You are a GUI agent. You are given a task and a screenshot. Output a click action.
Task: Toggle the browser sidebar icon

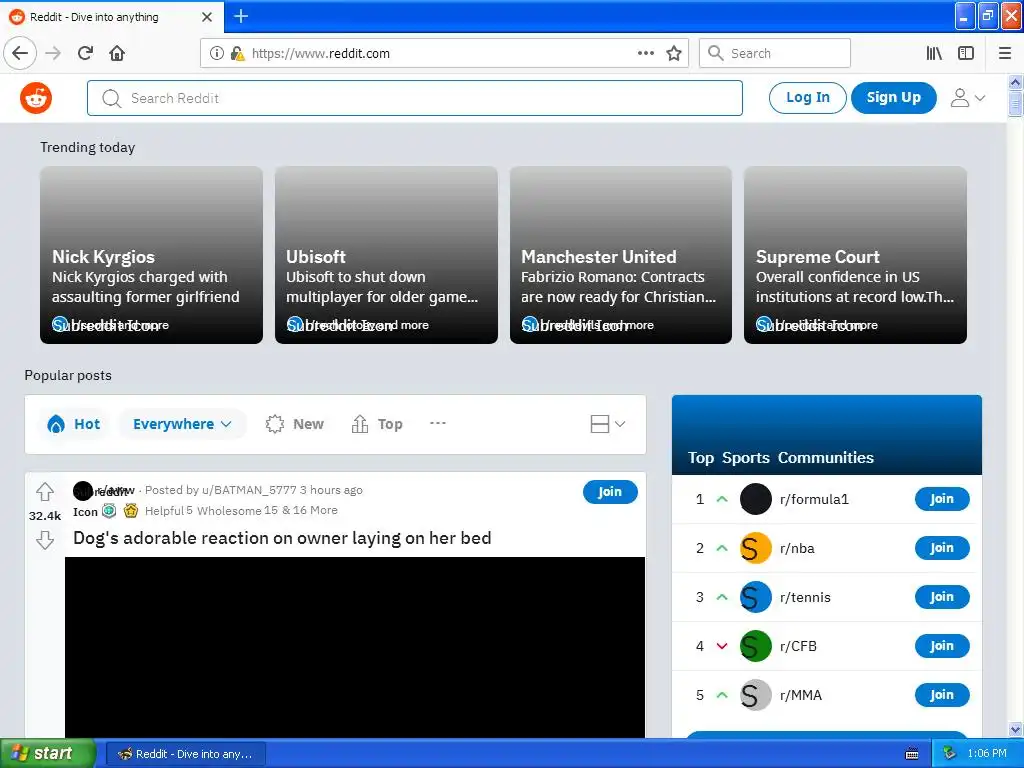(x=966, y=53)
